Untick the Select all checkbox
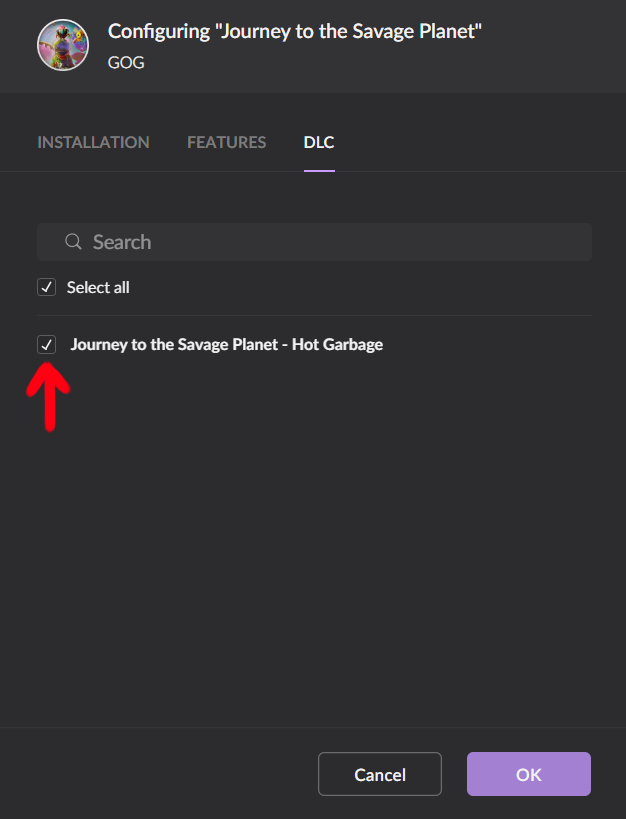The image size is (626, 819). pos(47,287)
